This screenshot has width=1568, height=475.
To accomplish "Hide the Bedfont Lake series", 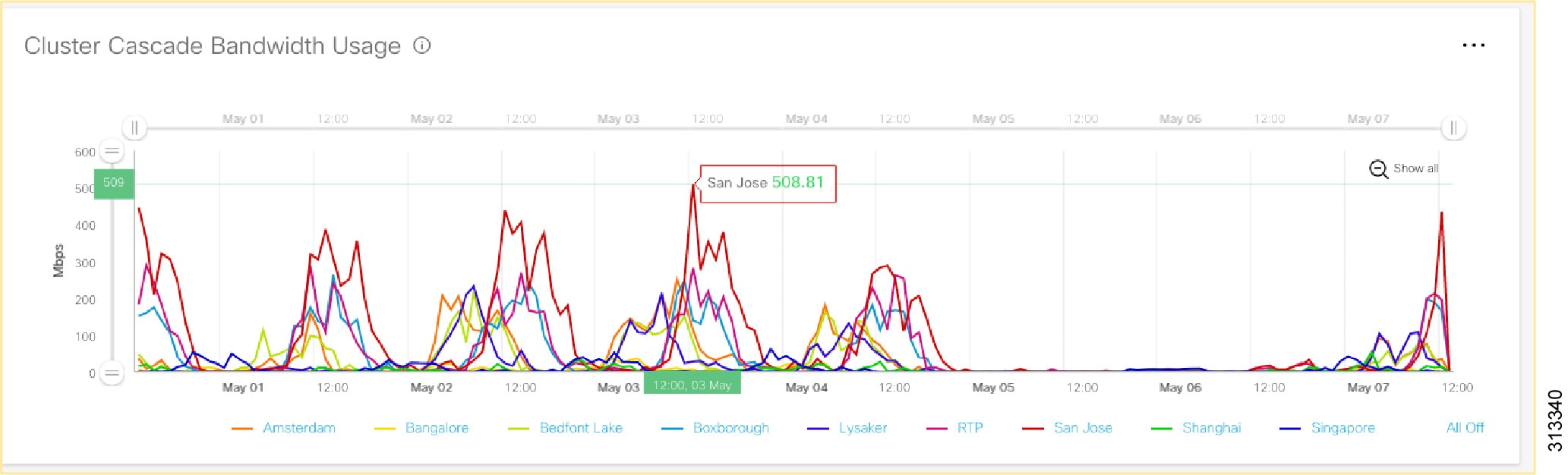I will [x=565, y=428].
